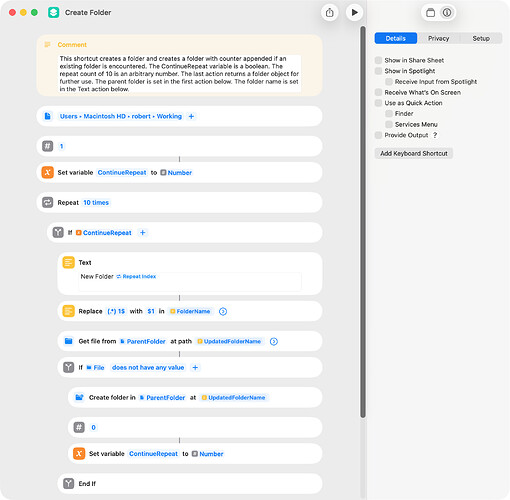
Task: Click ContinueRepeat name in second Set variable
Action: pyautogui.click(x=153, y=454)
